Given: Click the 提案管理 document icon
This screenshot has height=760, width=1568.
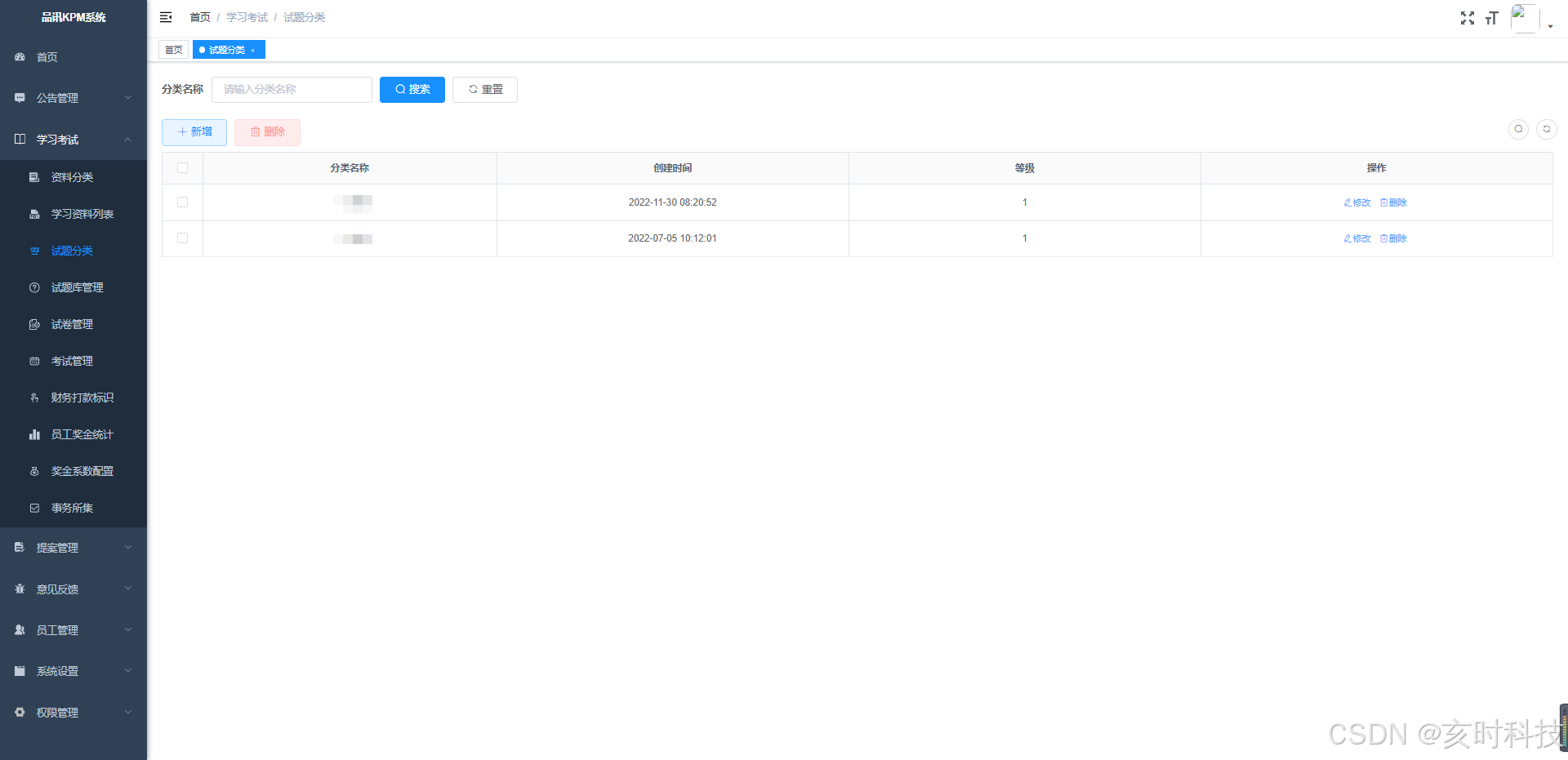Looking at the screenshot, I should (20, 548).
